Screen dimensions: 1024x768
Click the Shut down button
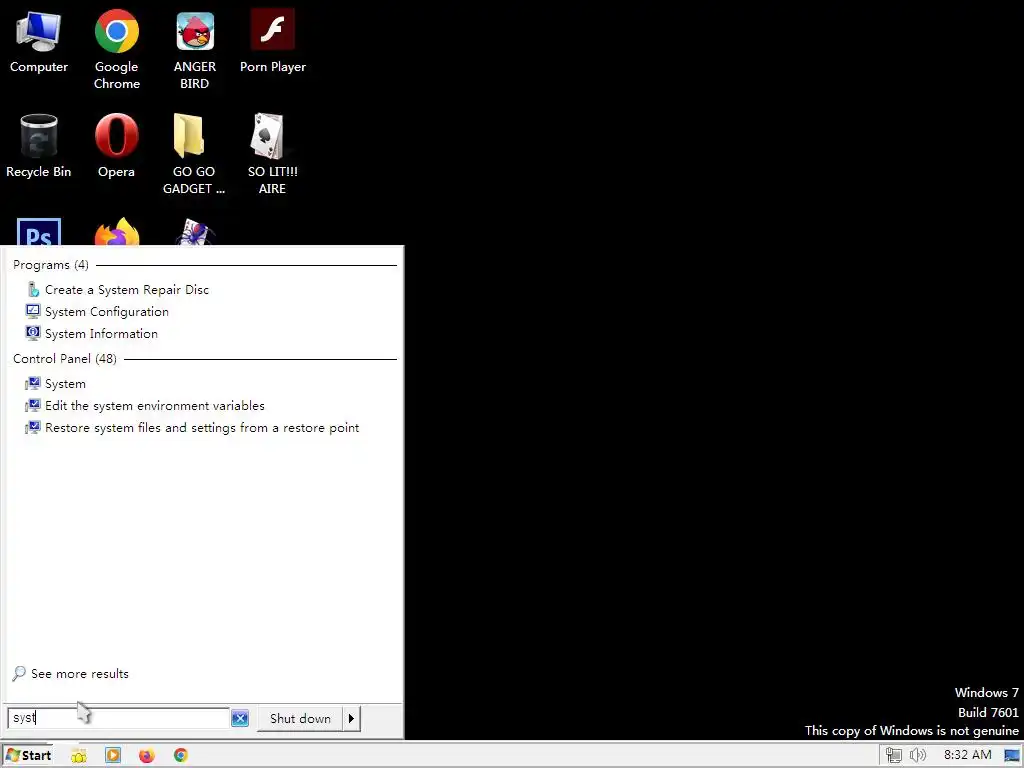[x=300, y=718]
